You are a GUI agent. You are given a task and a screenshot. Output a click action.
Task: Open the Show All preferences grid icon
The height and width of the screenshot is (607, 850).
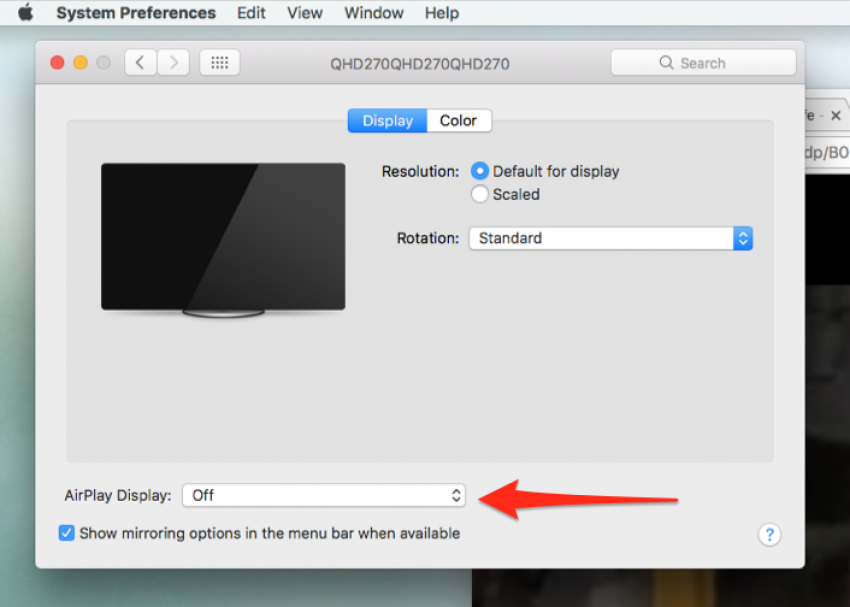click(x=219, y=62)
